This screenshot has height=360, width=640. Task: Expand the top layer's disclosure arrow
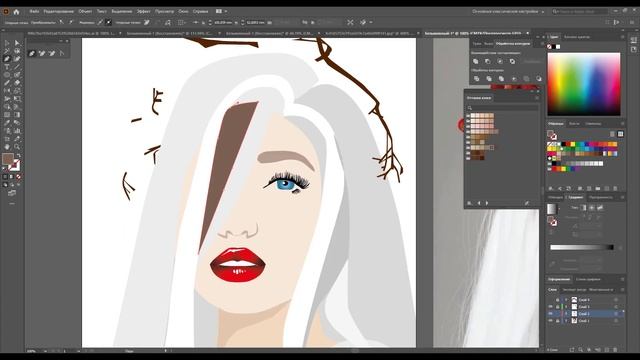[x=566, y=300]
